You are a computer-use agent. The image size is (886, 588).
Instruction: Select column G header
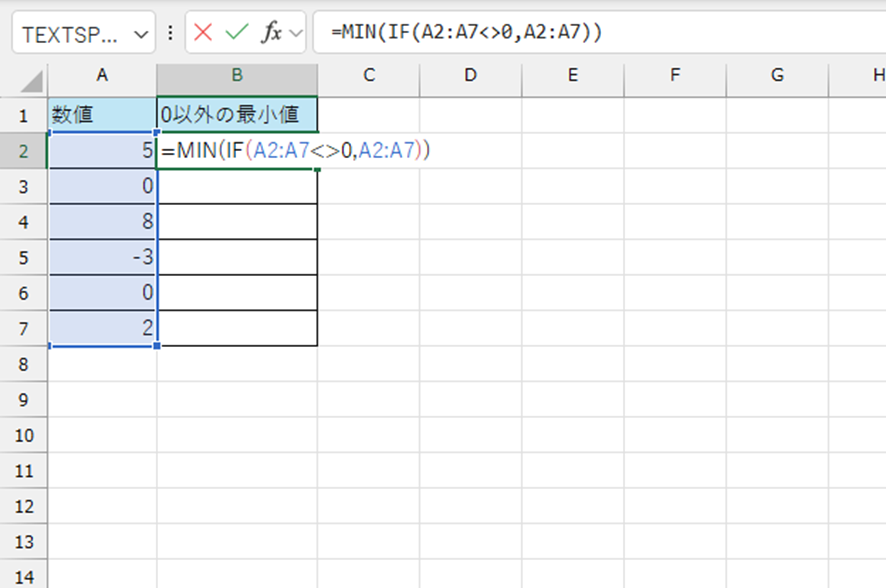[777, 75]
